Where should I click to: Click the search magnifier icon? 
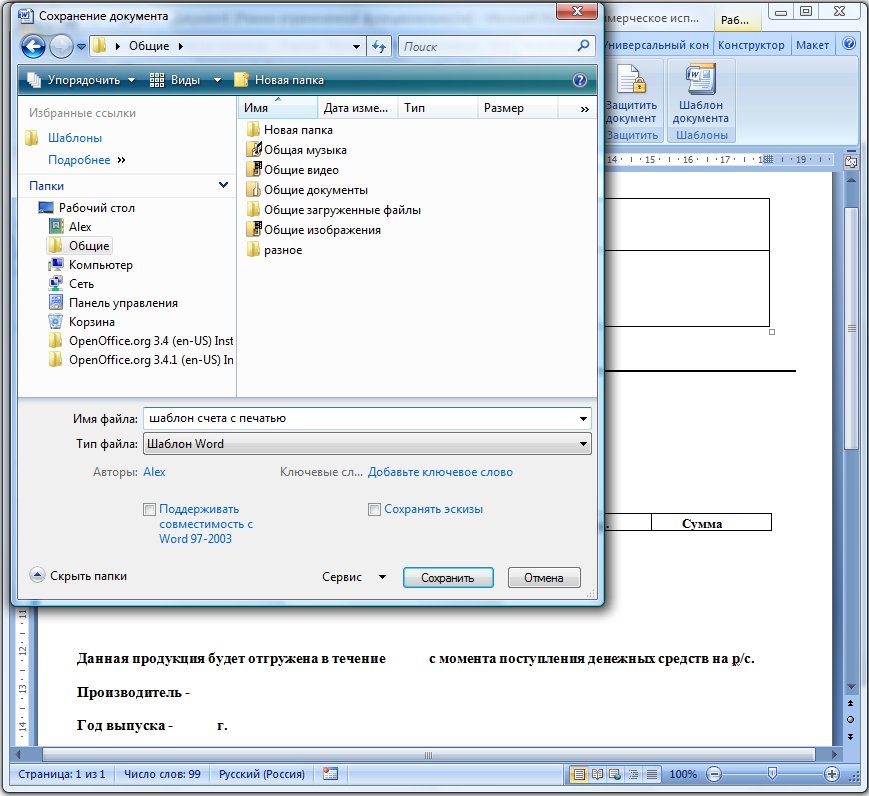point(583,46)
